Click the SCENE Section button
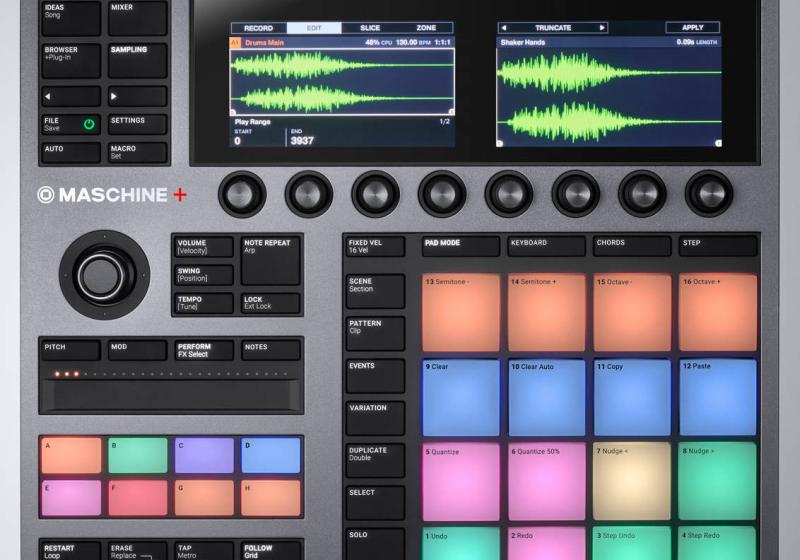The width and height of the screenshot is (800, 560). click(x=376, y=291)
